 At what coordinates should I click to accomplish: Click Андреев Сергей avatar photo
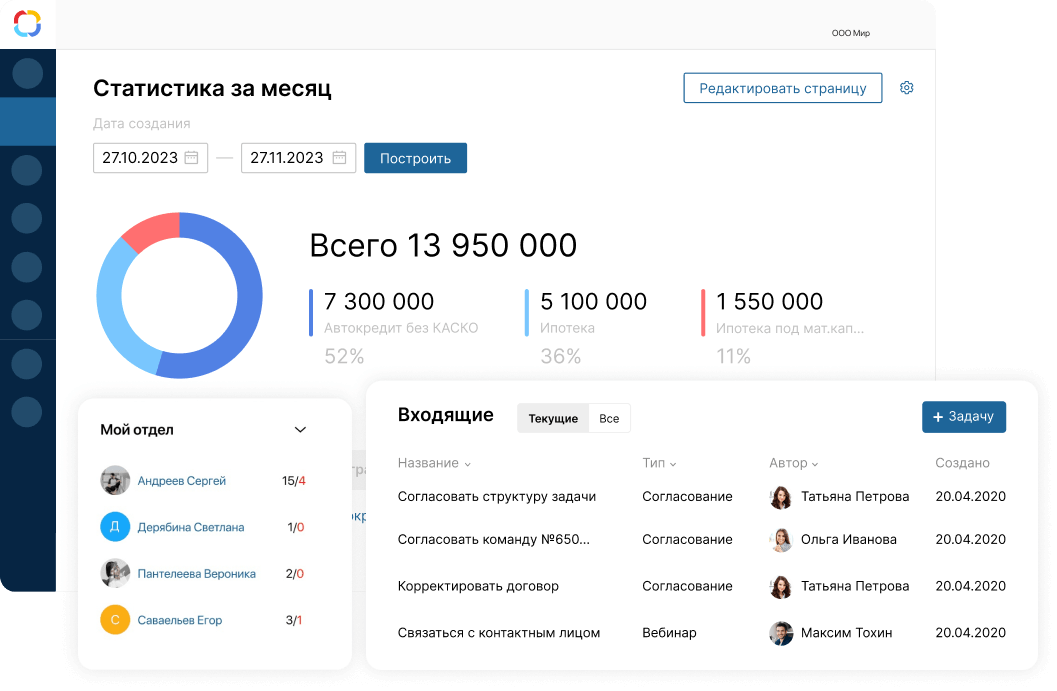pyautogui.click(x=115, y=481)
